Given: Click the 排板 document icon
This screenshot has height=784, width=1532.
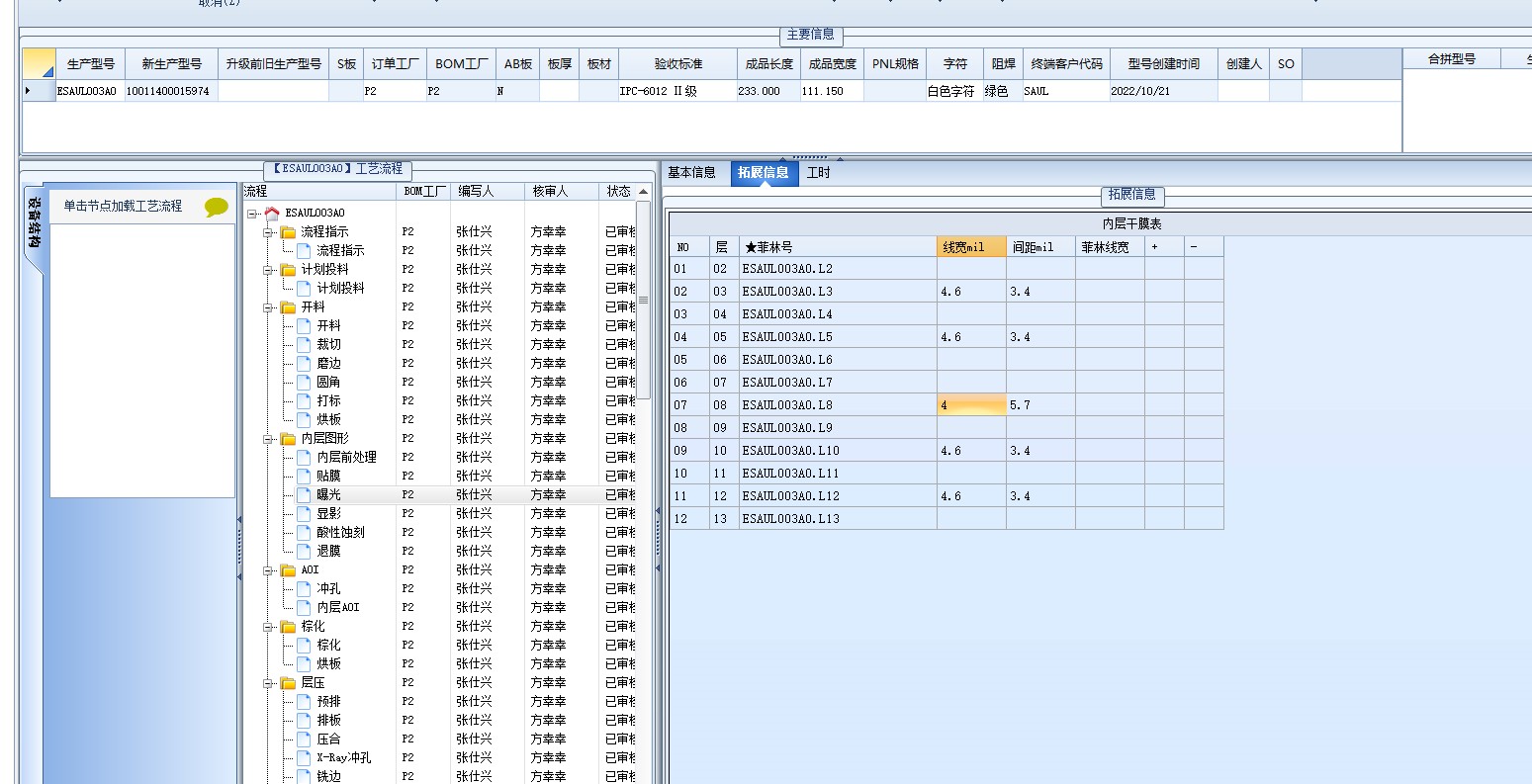Looking at the screenshot, I should 304,720.
